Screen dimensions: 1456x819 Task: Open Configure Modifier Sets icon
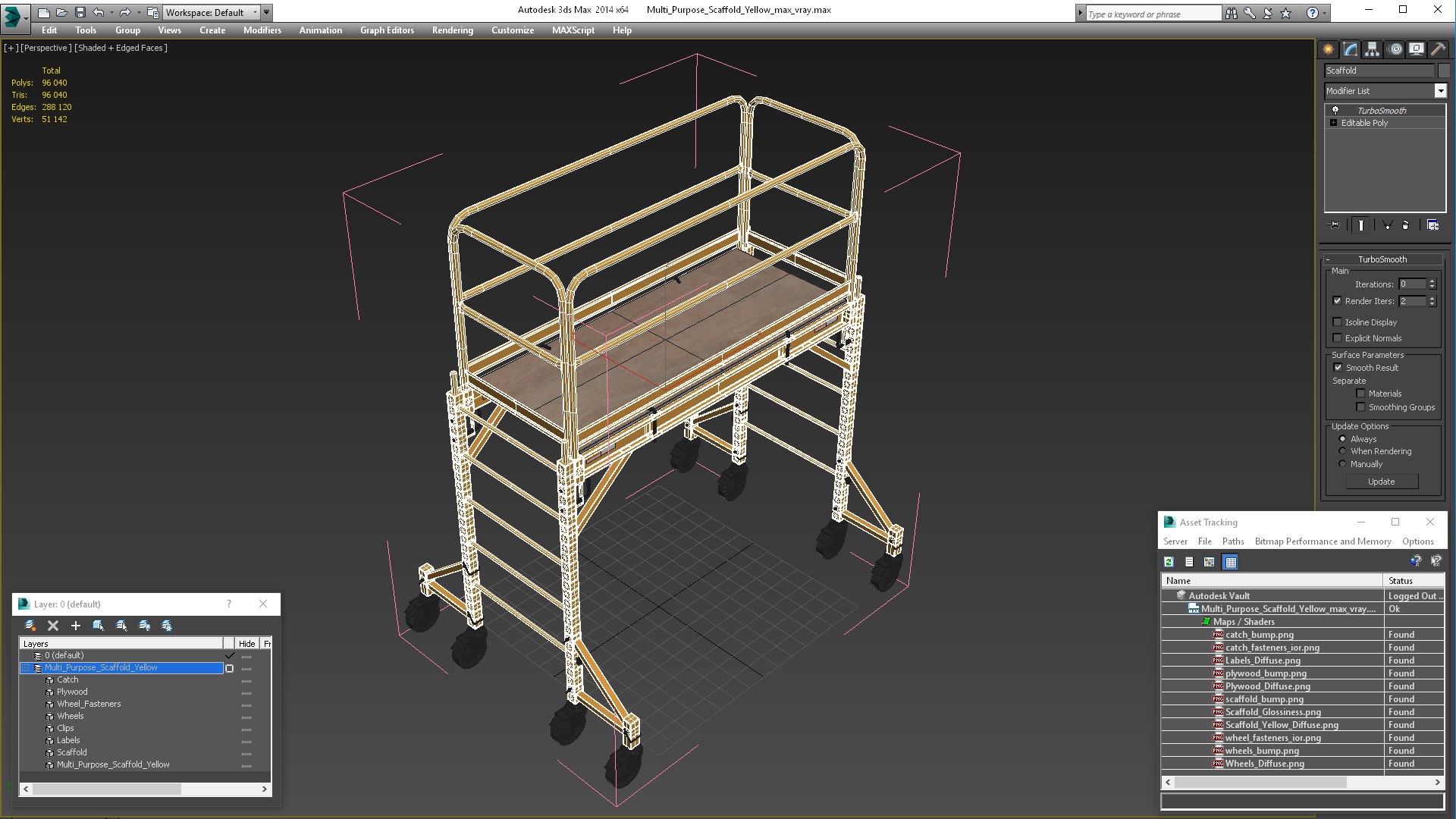[x=1432, y=225]
